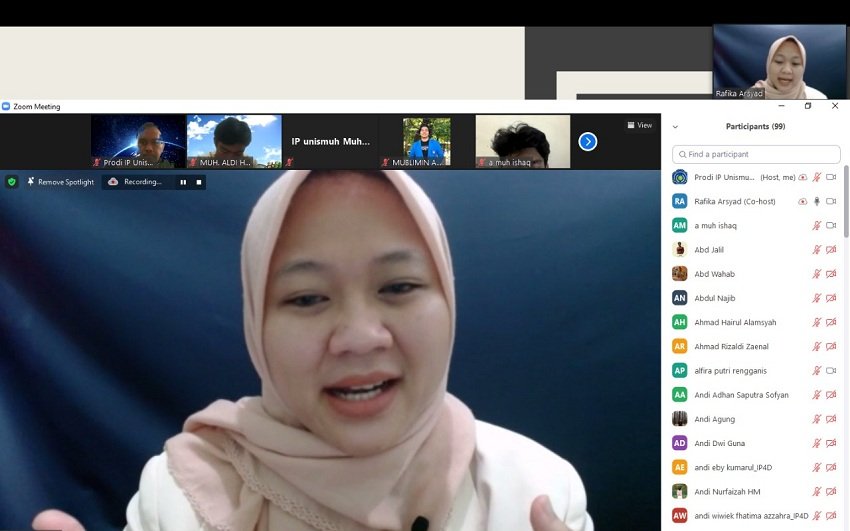Image resolution: width=850 pixels, height=531 pixels.
Task: Click alfira putri rengganis's mic icon
Action: pyautogui.click(x=817, y=371)
